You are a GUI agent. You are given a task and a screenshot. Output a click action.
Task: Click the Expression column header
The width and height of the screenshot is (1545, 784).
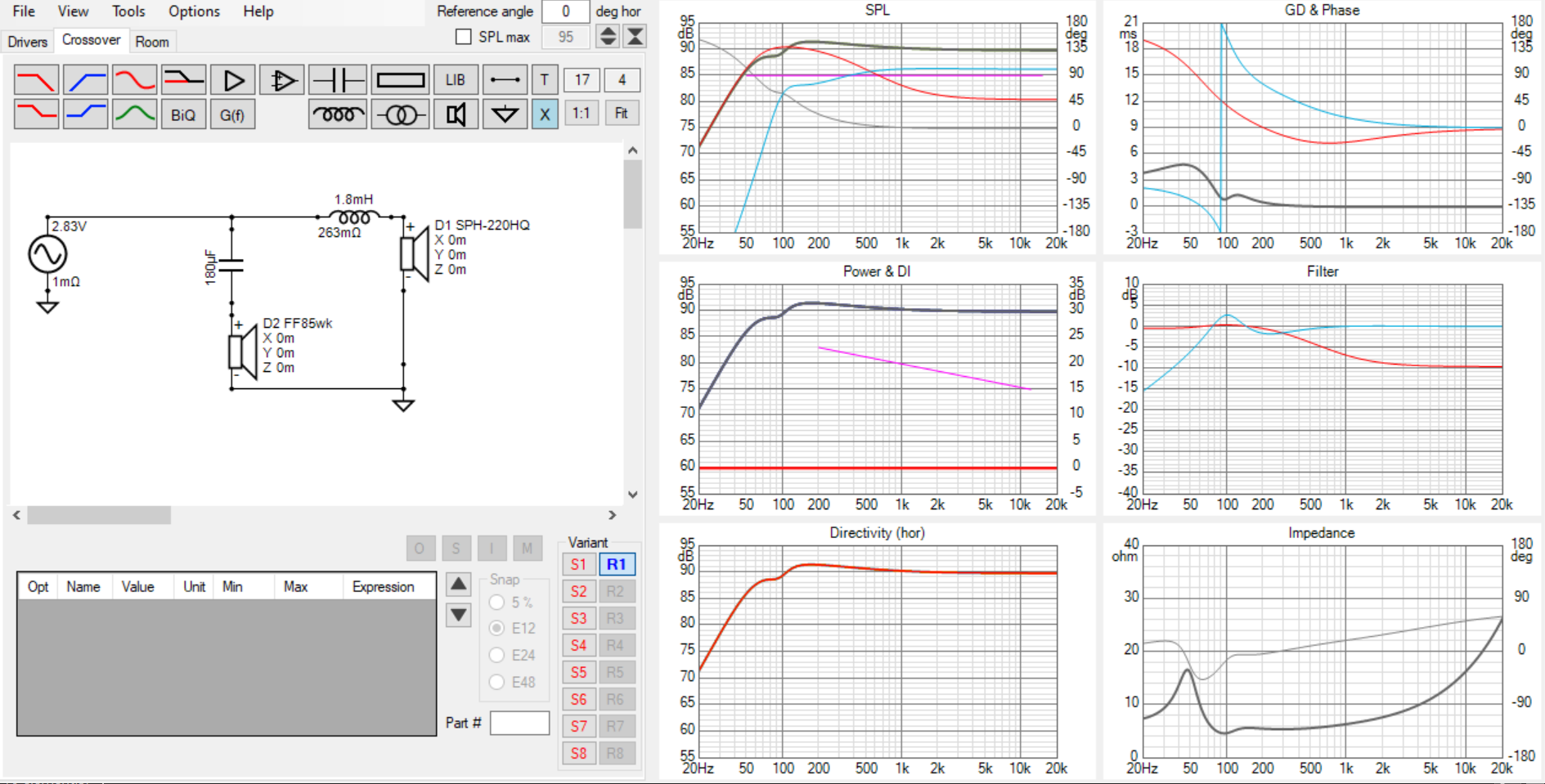click(383, 586)
